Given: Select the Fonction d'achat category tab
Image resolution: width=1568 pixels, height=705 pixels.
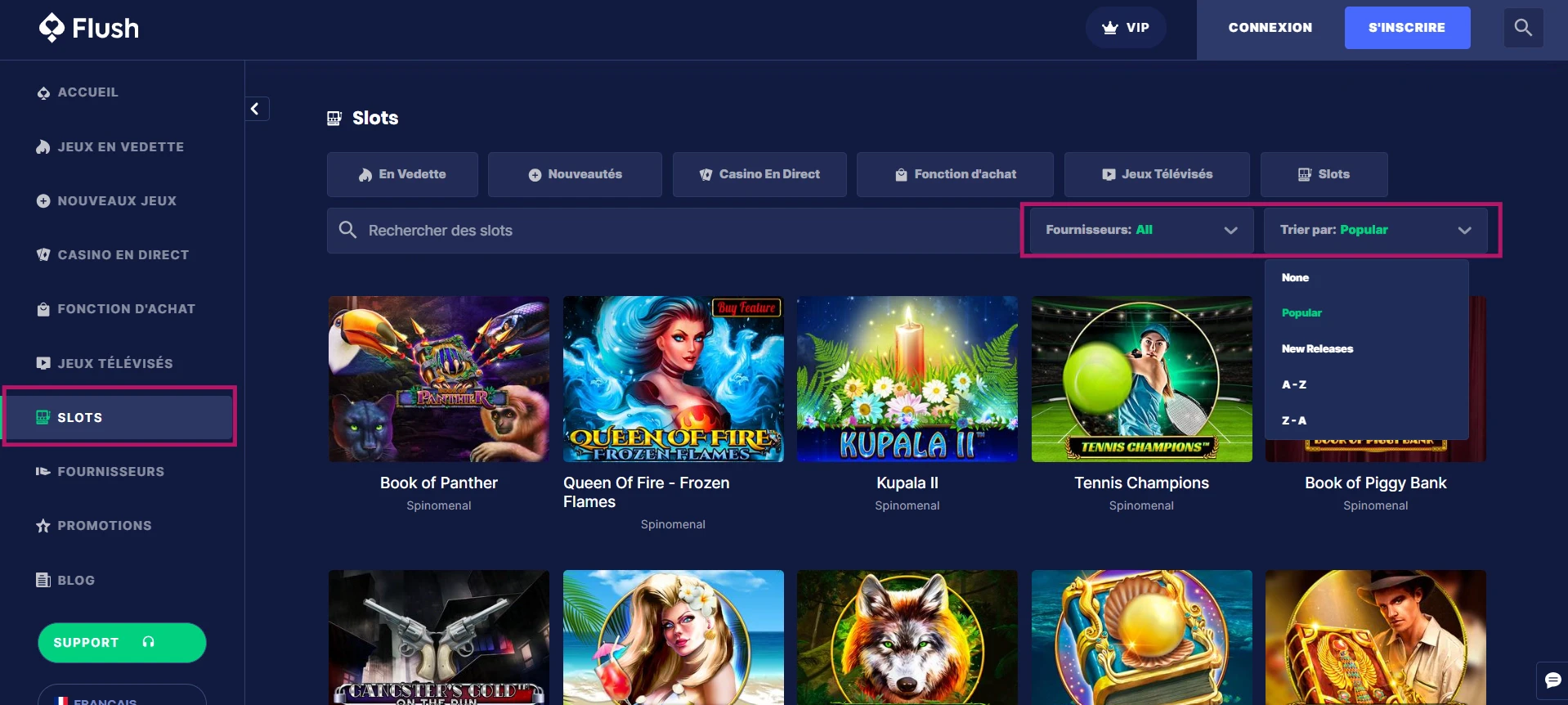Looking at the screenshot, I should [x=955, y=174].
